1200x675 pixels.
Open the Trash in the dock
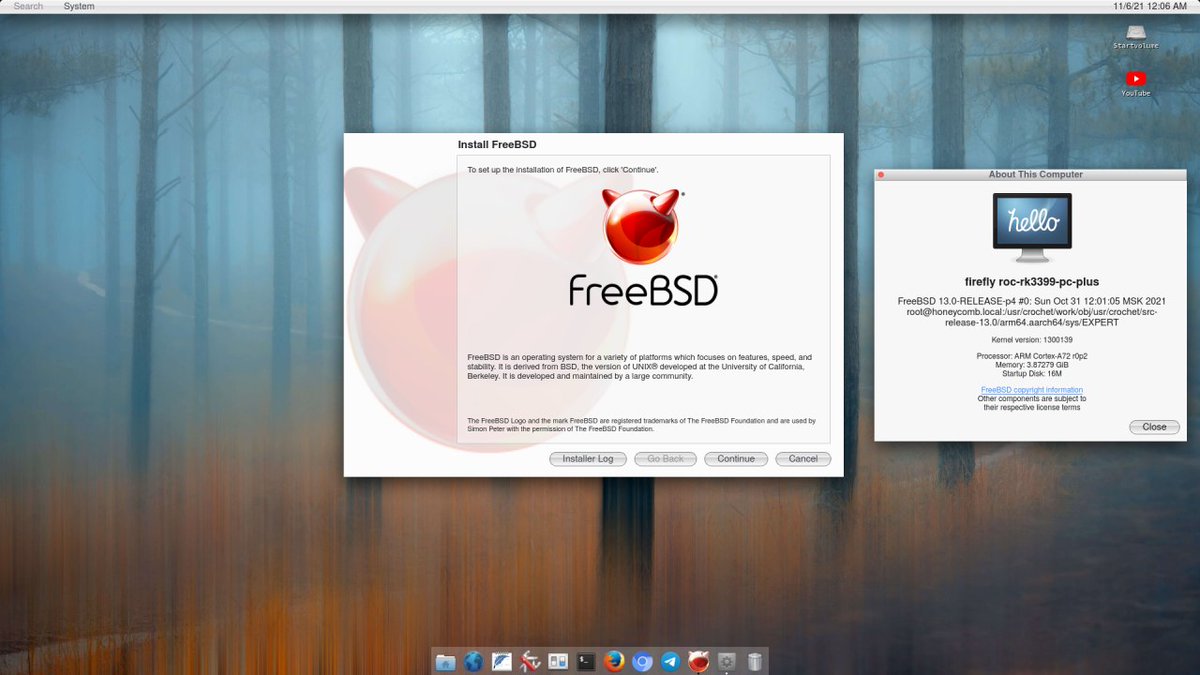tap(755, 662)
